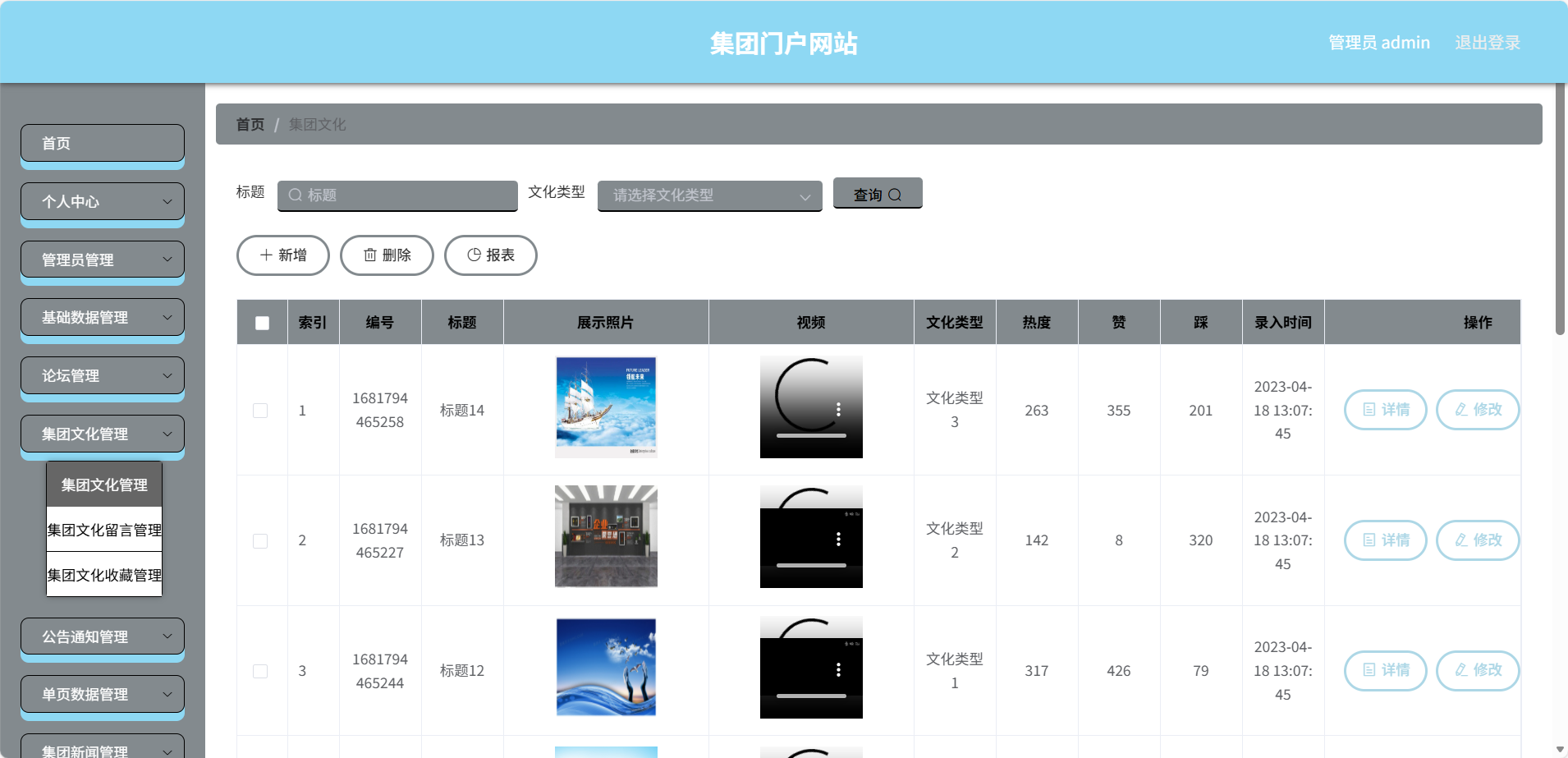
Task: Open the sailing ship photo for 标题14
Action: (606, 407)
